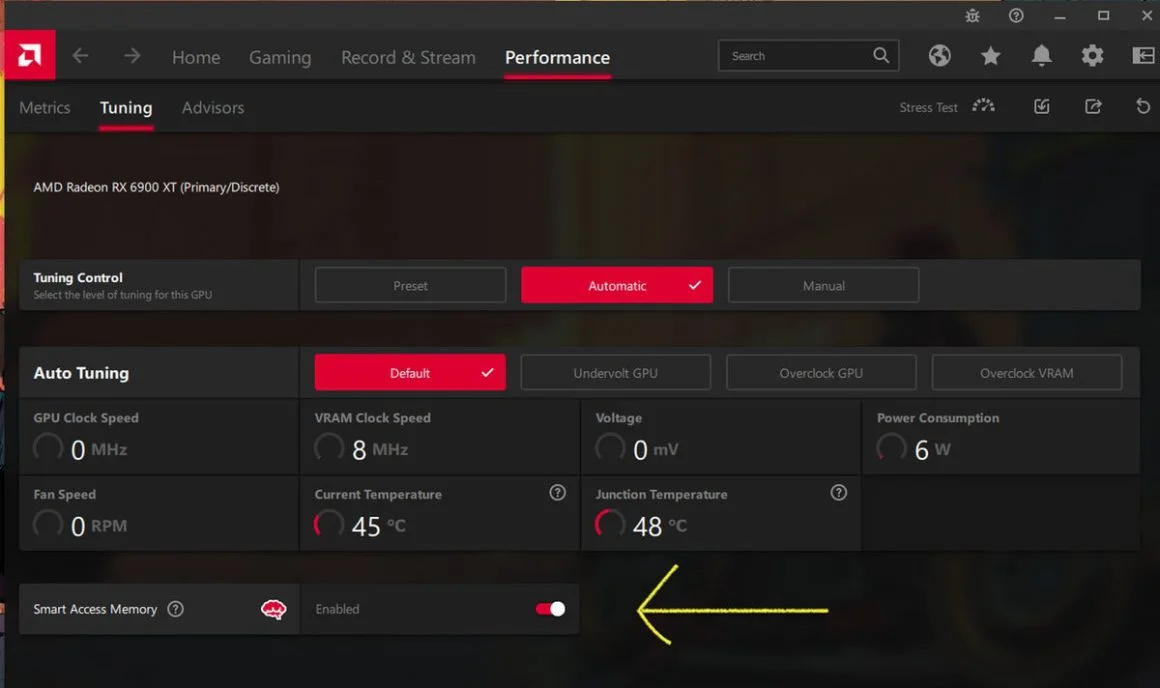The image size is (1160, 688).
Task: Click the reset tuning icon
Action: tap(1143, 107)
